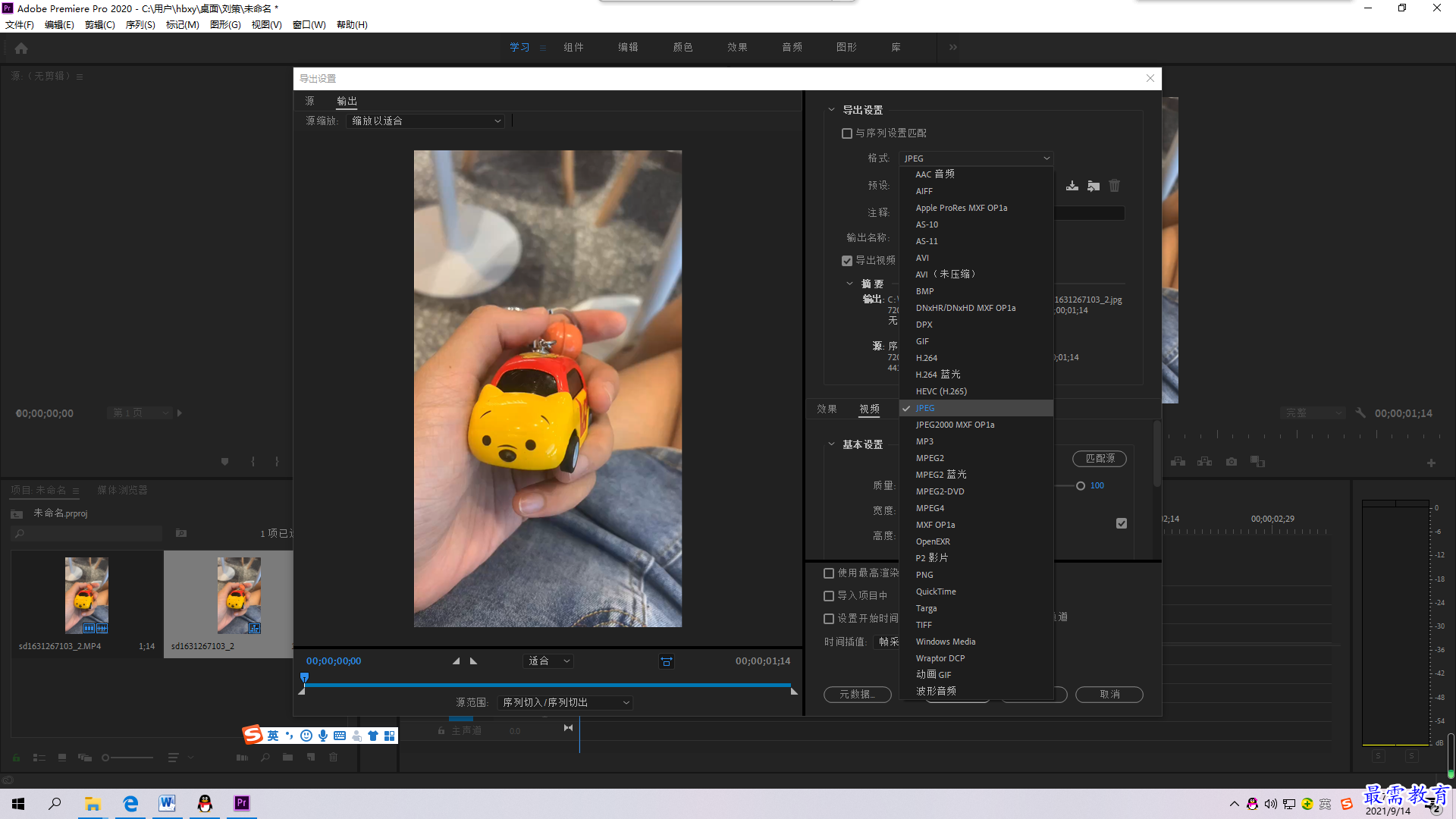Collapse 摘要 section
Image resolution: width=1456 pixels, height=819 pixels.
[x=849, y=284]
